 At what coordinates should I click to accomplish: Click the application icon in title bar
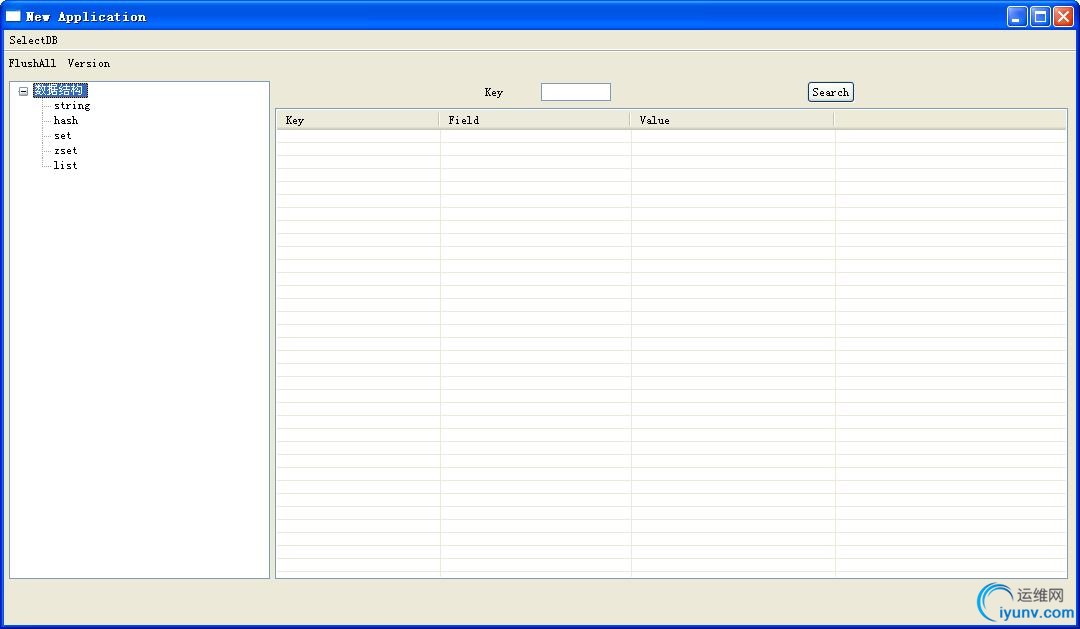pos(13,16)
